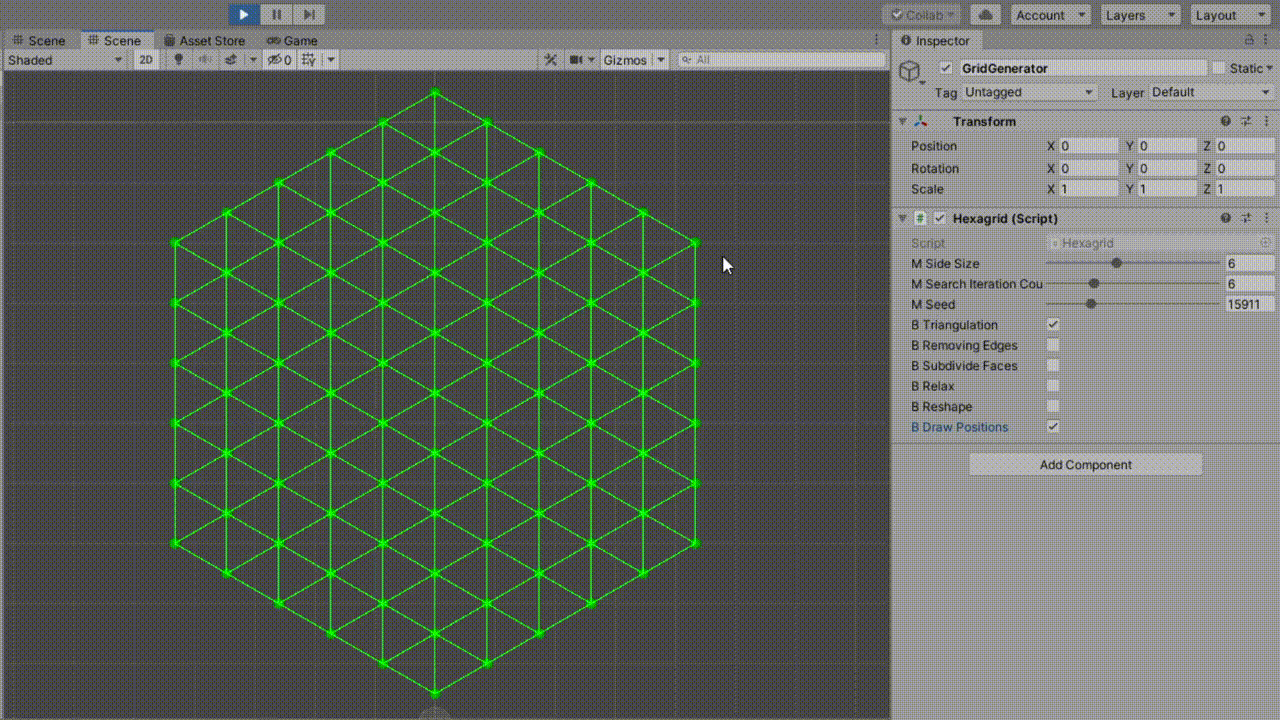The width and height of the screenshot is (1280, 720).
Task: Enable the B Relax checkbox
Action: coord(1053,386)
